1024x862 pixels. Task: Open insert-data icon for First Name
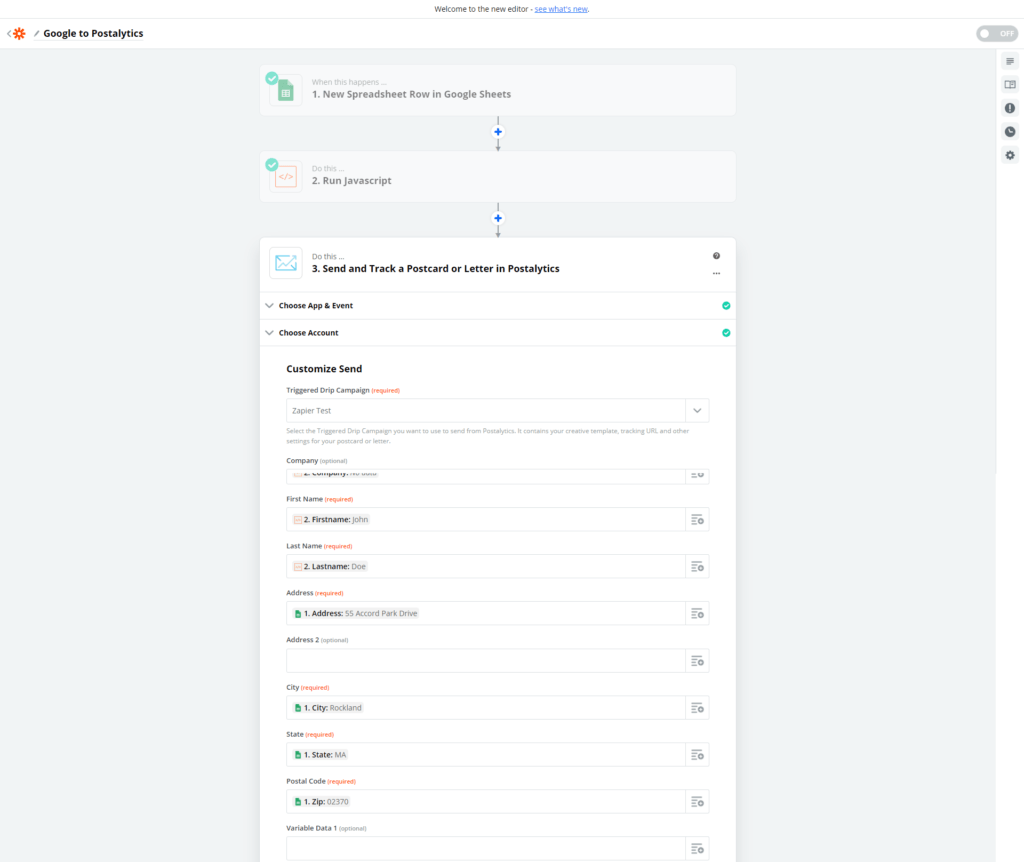[x=697, y=520]
